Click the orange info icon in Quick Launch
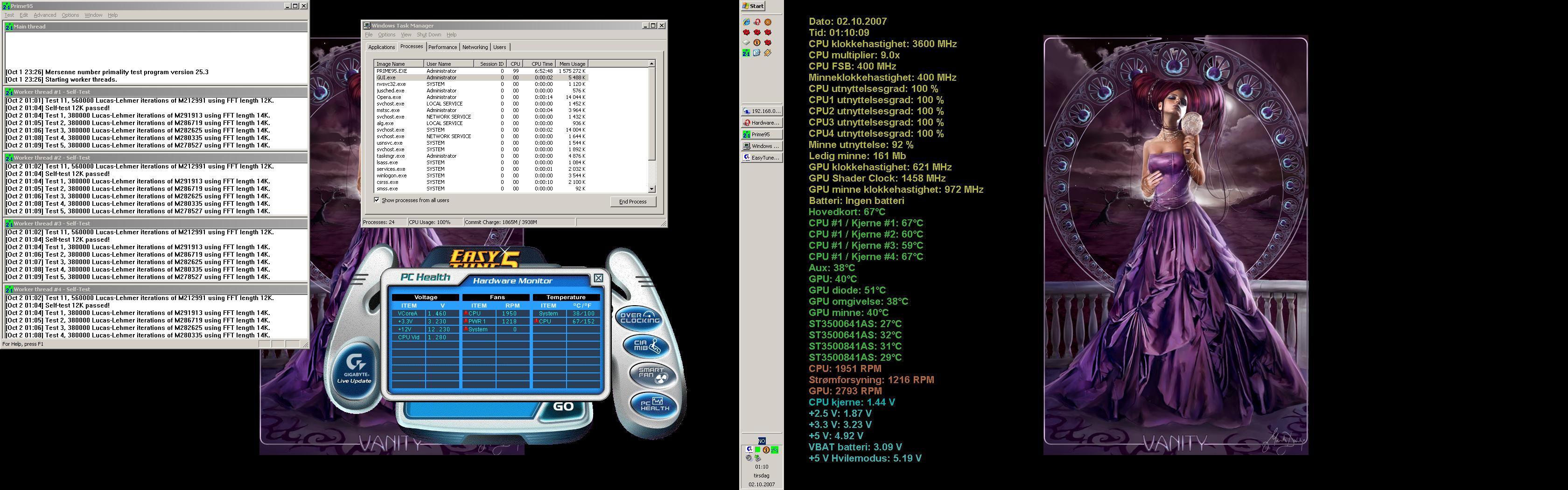 (x=757, y=42)
